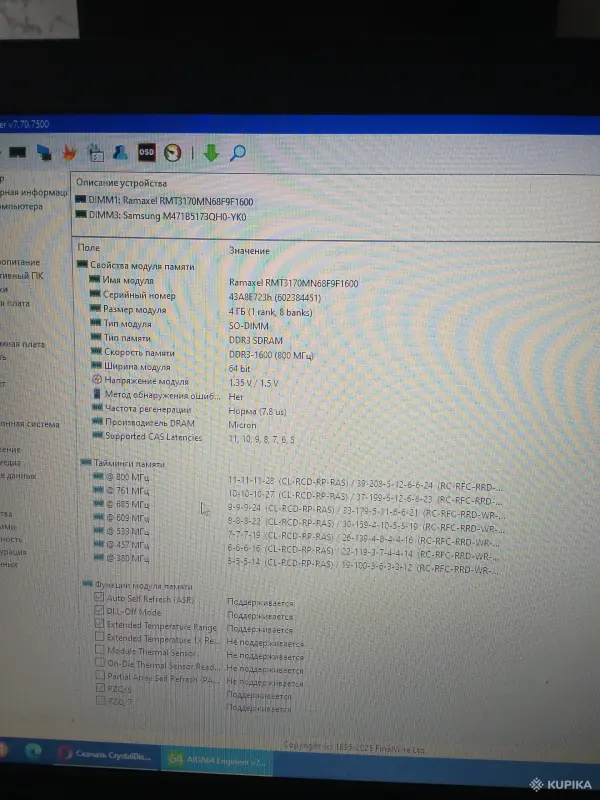
Task: Click the blue magnifier search icon
Action: 238,153
